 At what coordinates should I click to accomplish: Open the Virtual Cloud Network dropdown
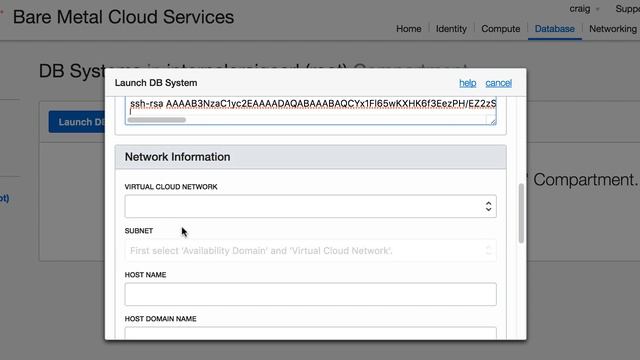(x=311, y=206)
